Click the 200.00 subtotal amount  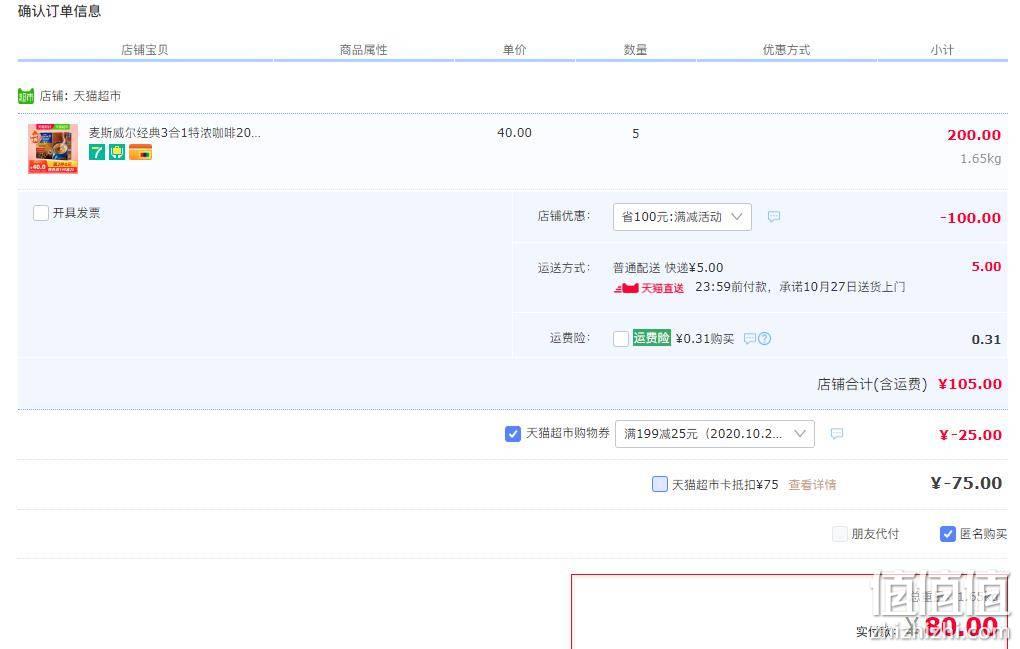(974, 135)
